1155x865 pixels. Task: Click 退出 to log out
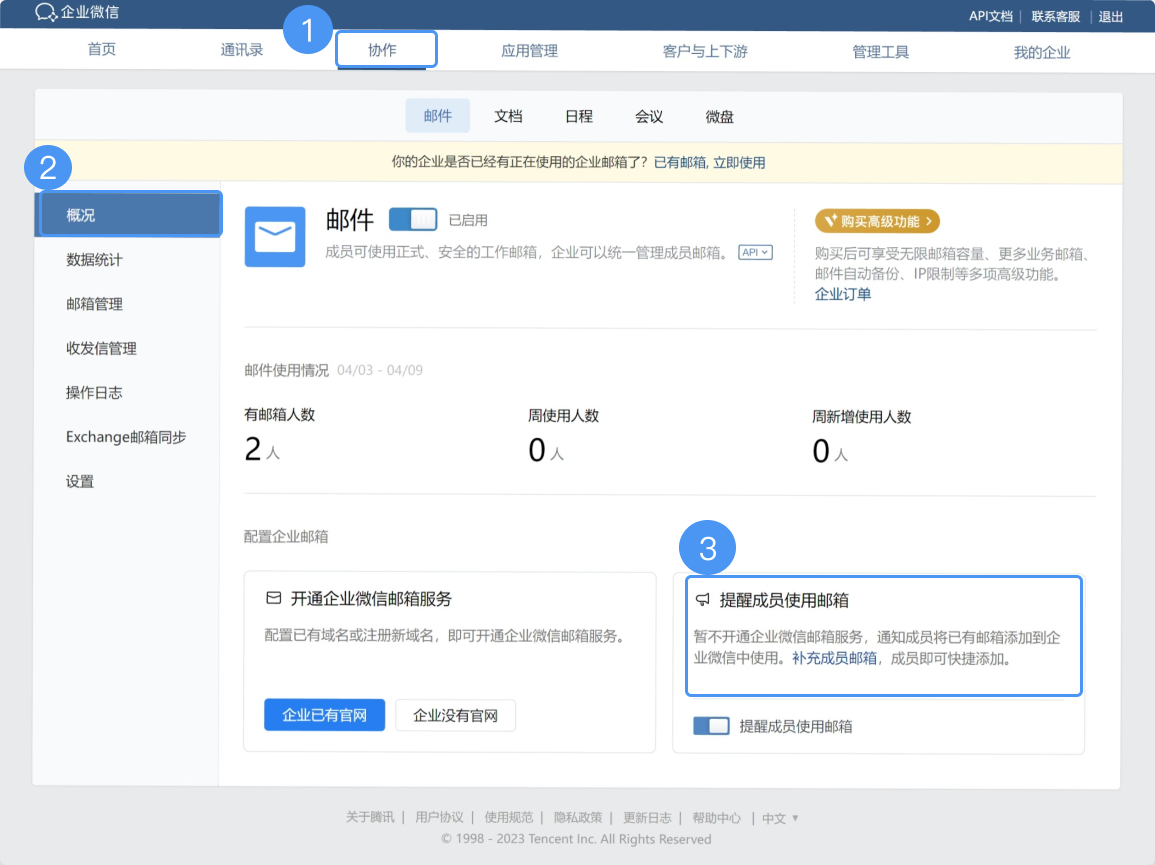tap(1111, 16)
